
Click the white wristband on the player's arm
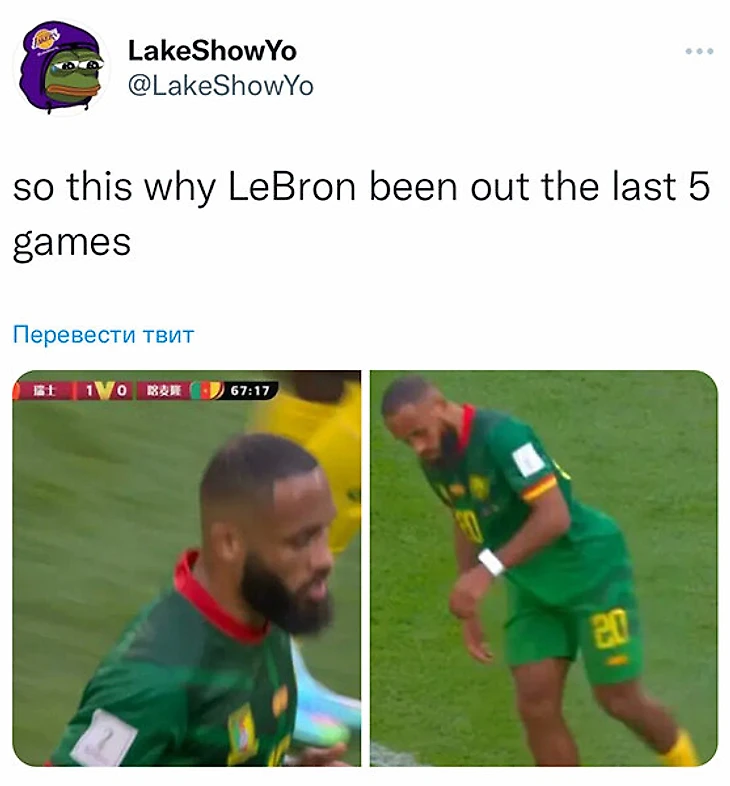coord(491,562)
